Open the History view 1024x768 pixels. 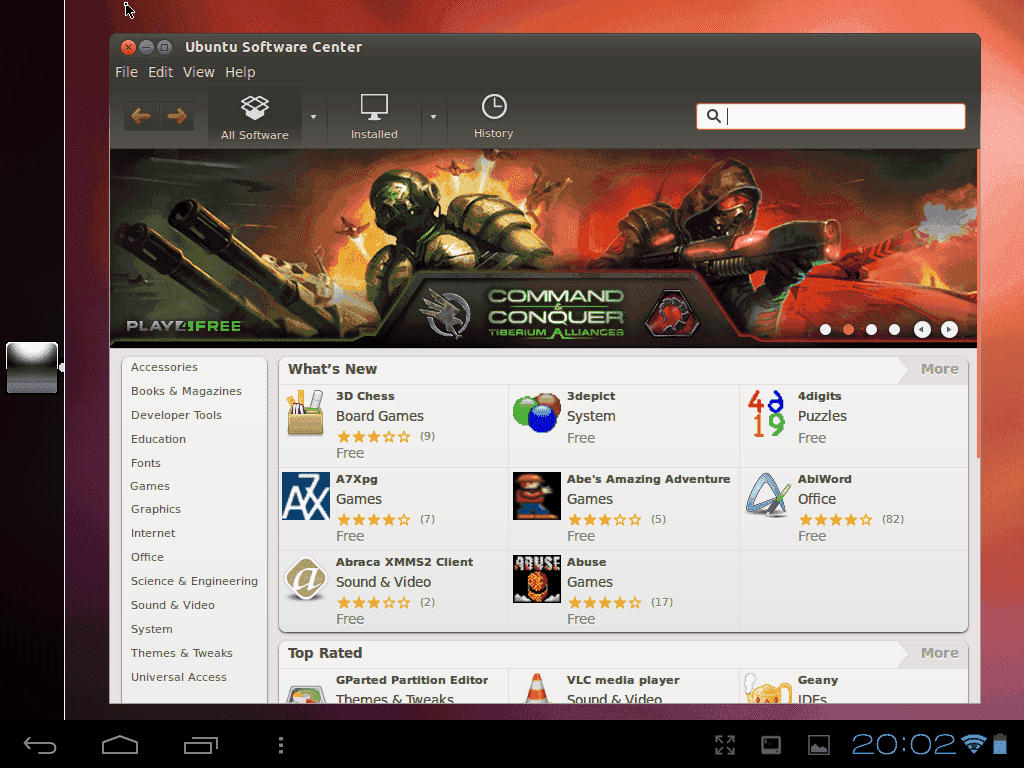pyautogui.click(x=494, y=118)
